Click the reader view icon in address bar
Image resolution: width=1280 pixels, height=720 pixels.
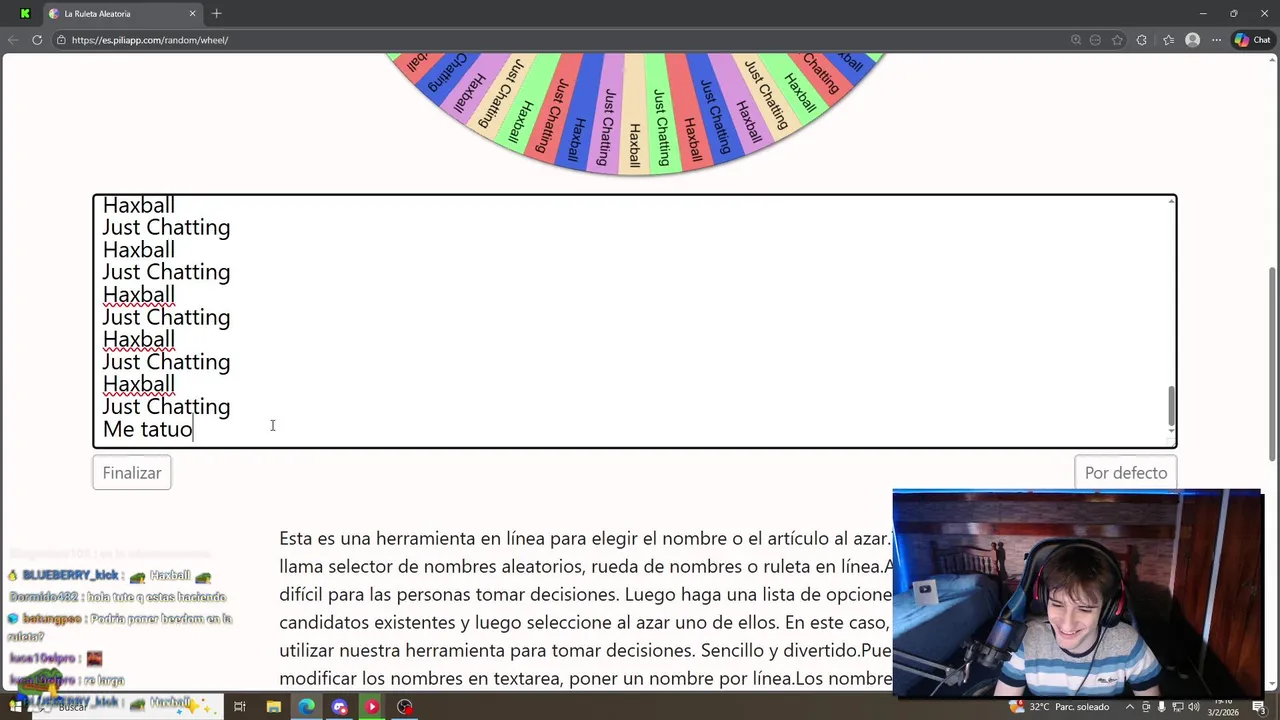1096,40
